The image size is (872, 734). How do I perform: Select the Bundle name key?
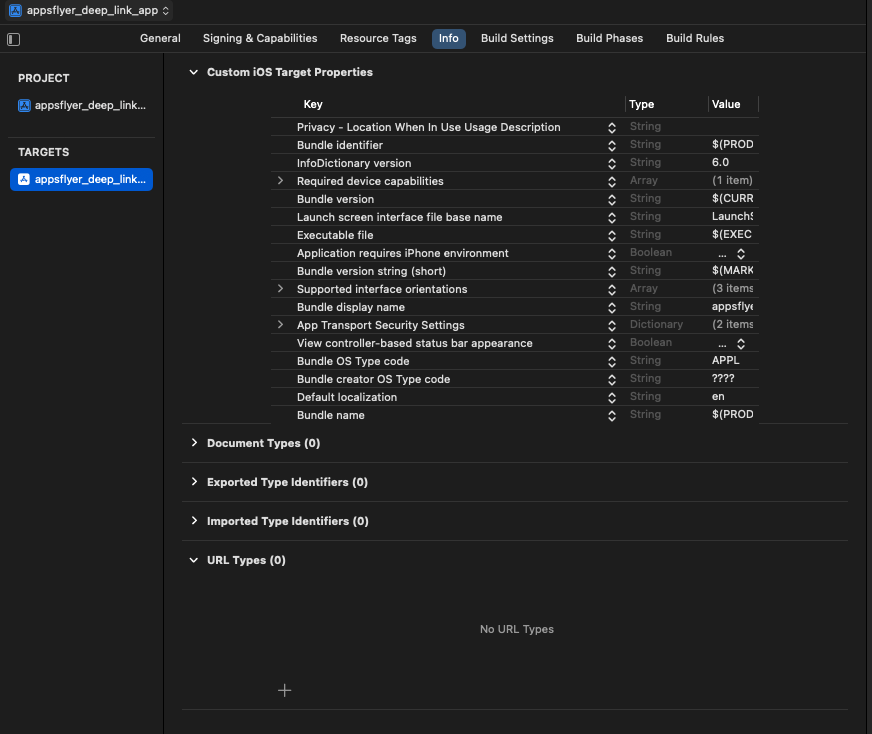coord(330,415)
